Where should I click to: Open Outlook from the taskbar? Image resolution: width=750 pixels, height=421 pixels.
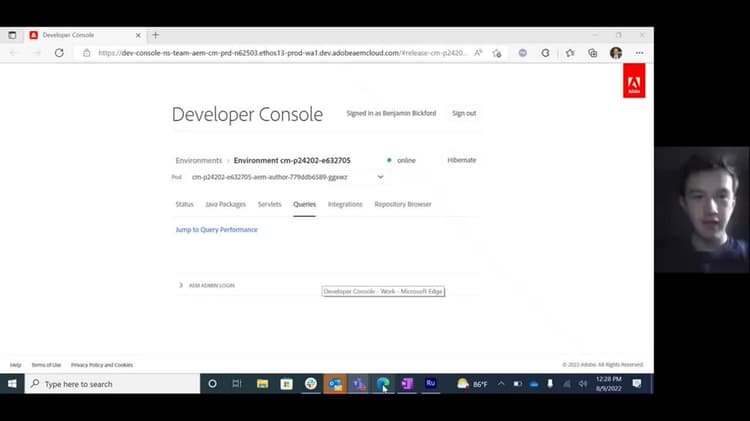click(335, 384)
